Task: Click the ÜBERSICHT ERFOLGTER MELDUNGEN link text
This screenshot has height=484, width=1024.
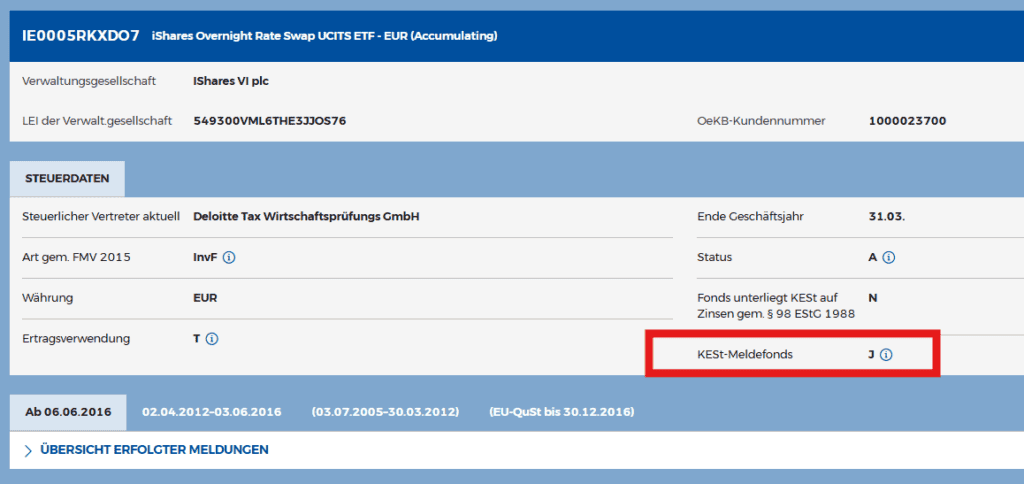Action: pyautogui.click(x=154, y=450)
